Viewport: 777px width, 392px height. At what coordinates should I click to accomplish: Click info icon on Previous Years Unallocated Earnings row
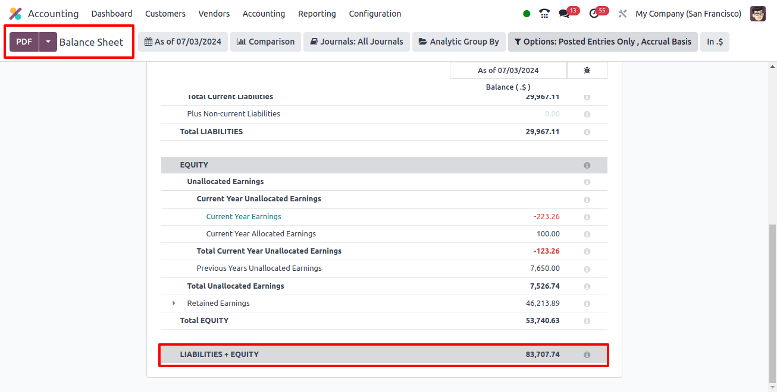(587, 269)
